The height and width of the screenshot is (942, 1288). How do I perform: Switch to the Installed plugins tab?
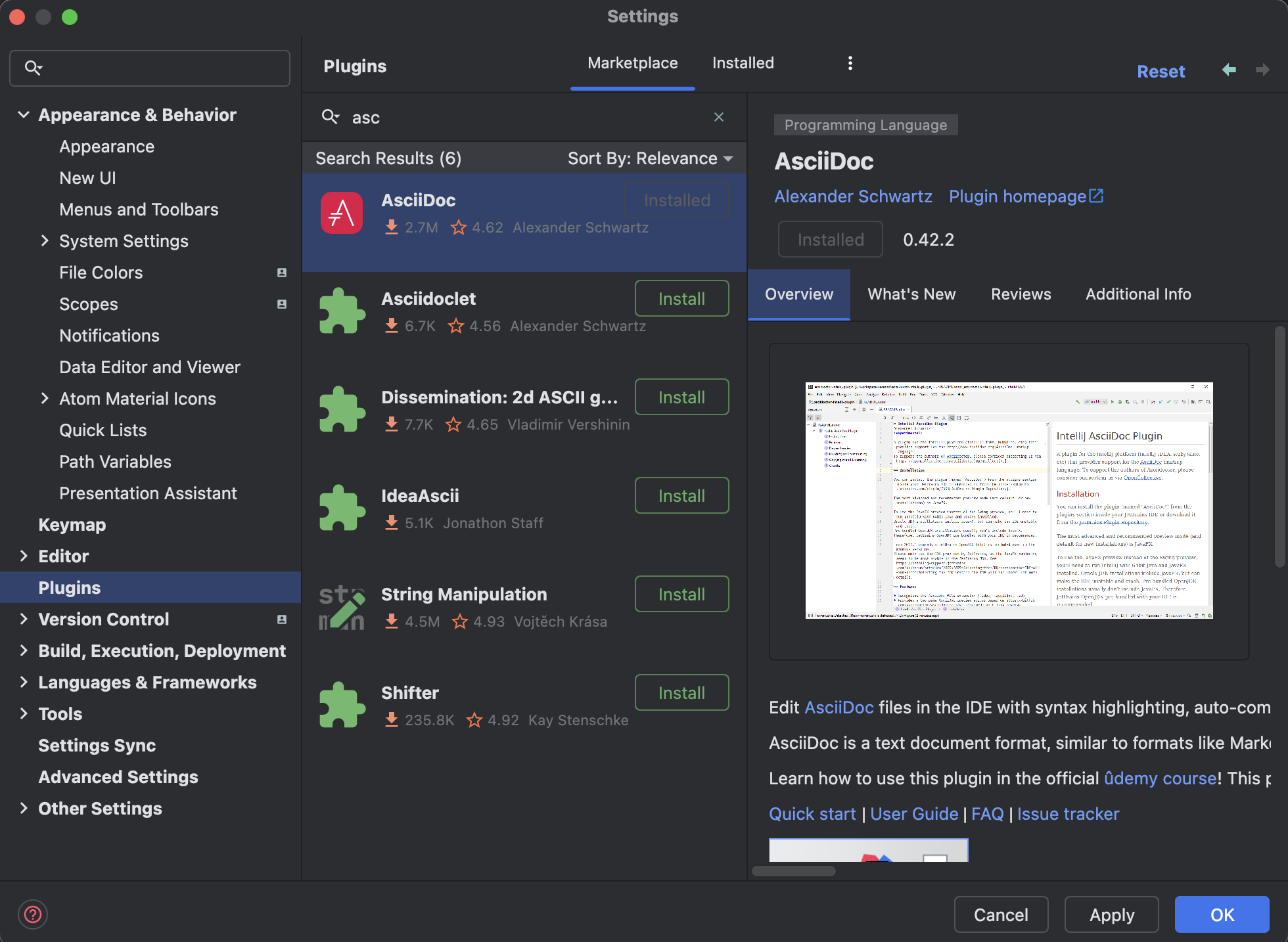pos(743,63)
